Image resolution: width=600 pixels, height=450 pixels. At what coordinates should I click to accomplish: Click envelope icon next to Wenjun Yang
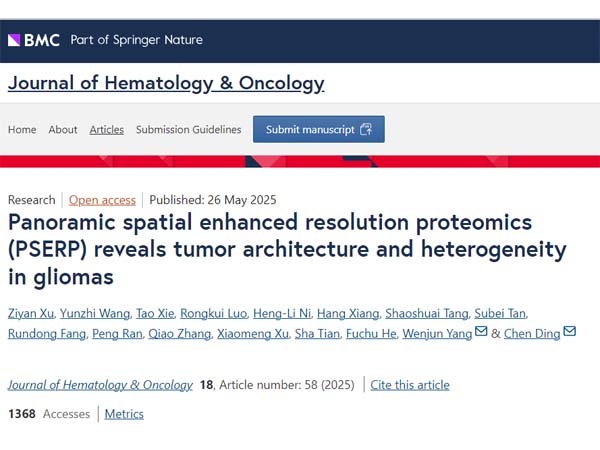[x=482, y=332]
